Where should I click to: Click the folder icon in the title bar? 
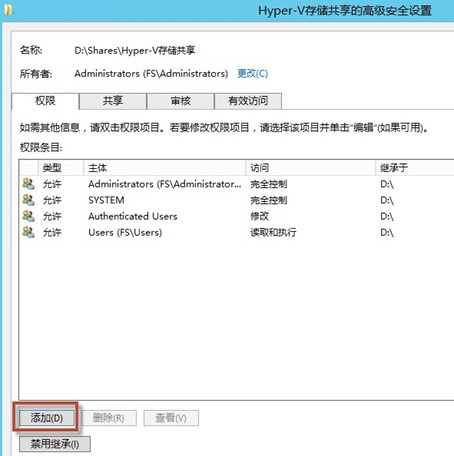[8, 10]
